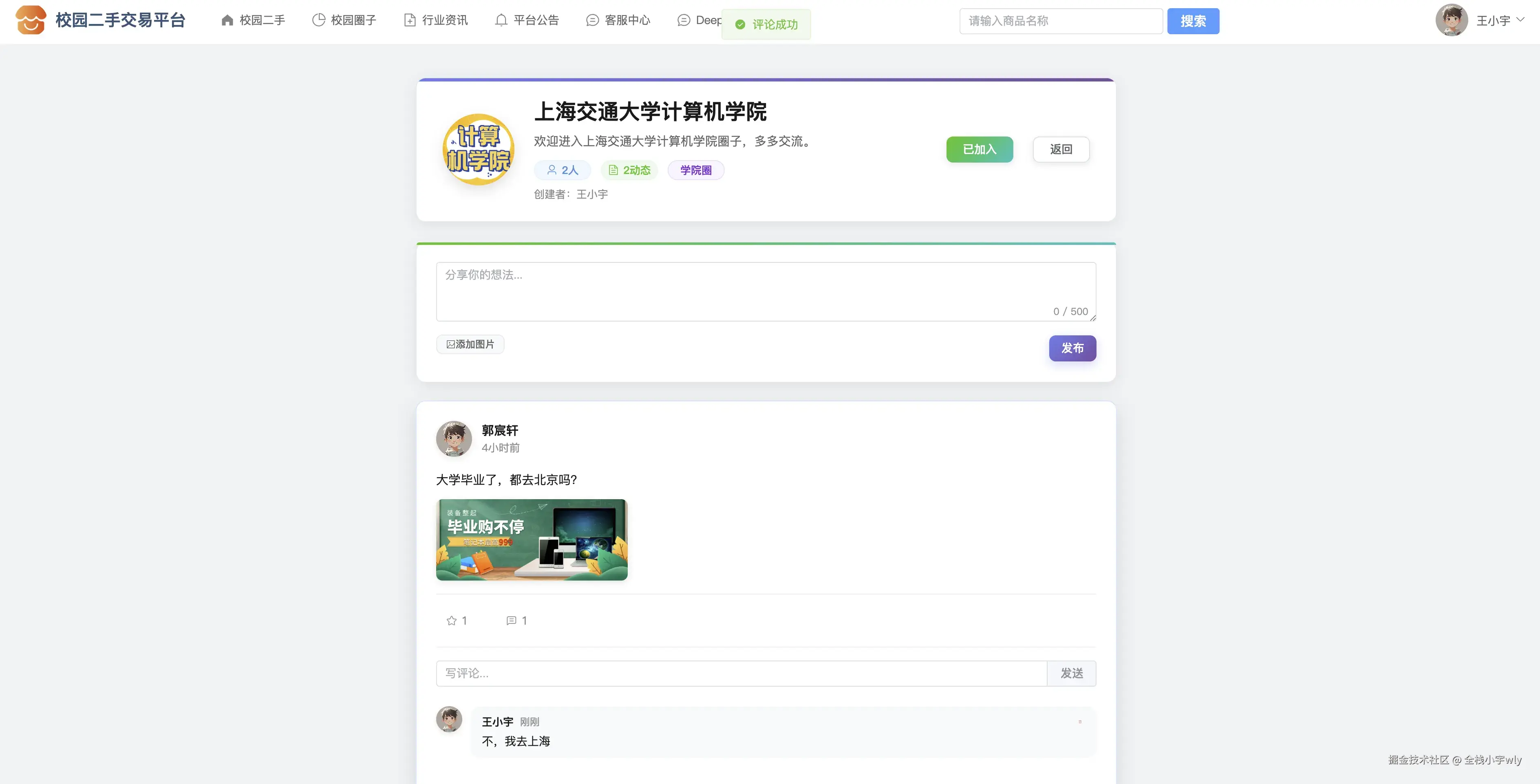1540x784 pixels.
Task: Click 郭宸轩's avatar image
Action: pyautogui.click(x=454, y=438)
